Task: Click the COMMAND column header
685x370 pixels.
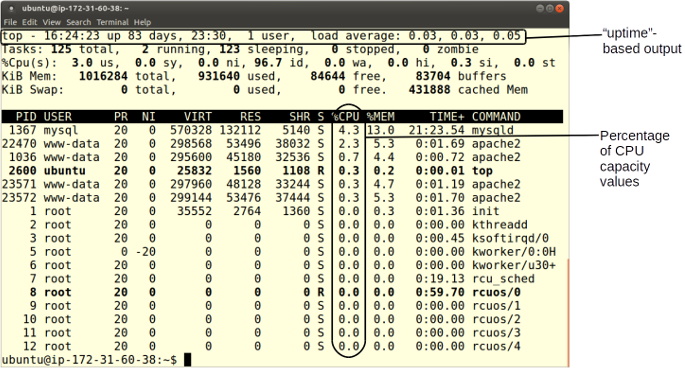Action: pyautogui.click(x=496, y=117)
